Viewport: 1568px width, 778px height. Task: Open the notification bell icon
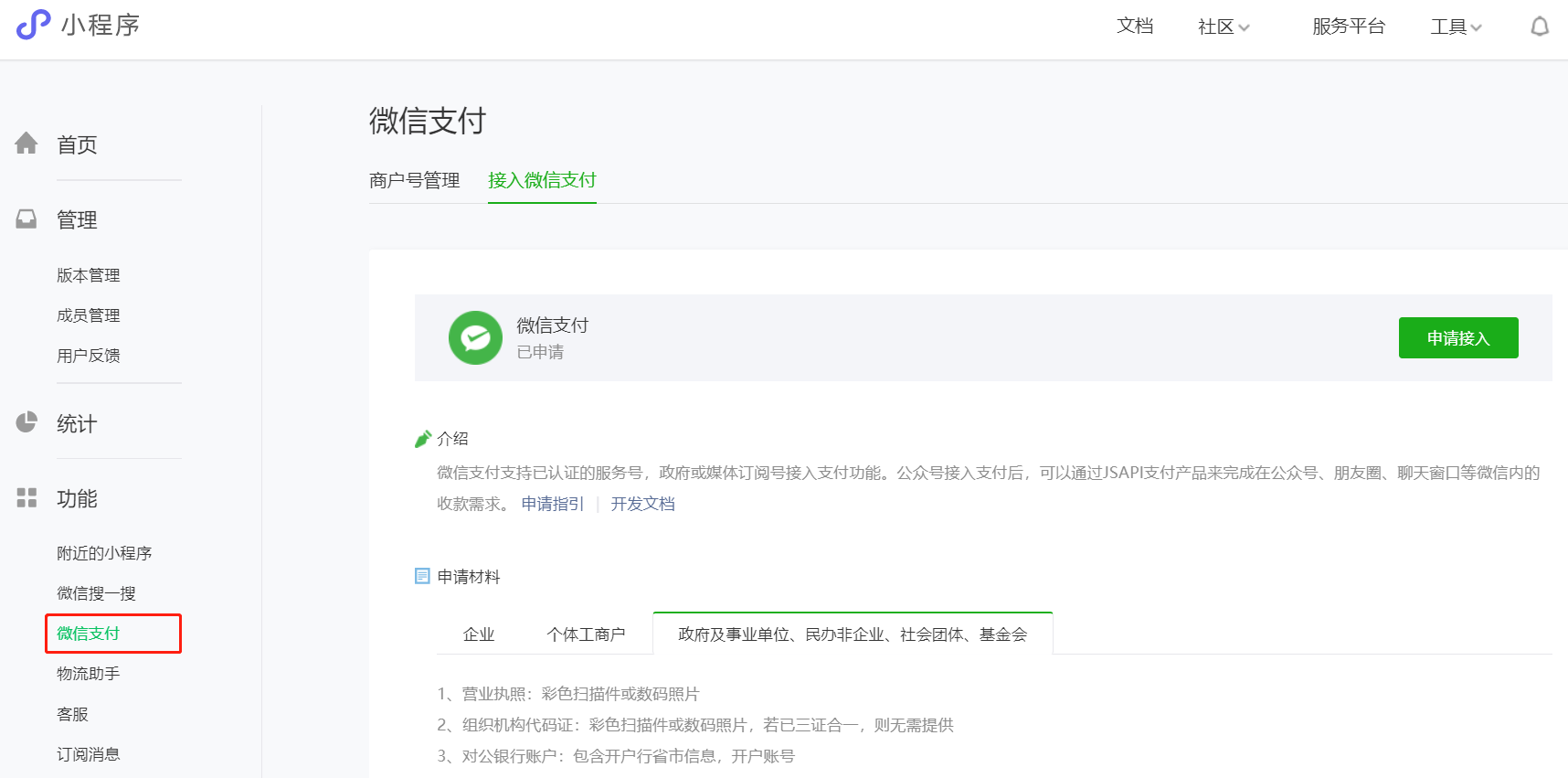1540,27
